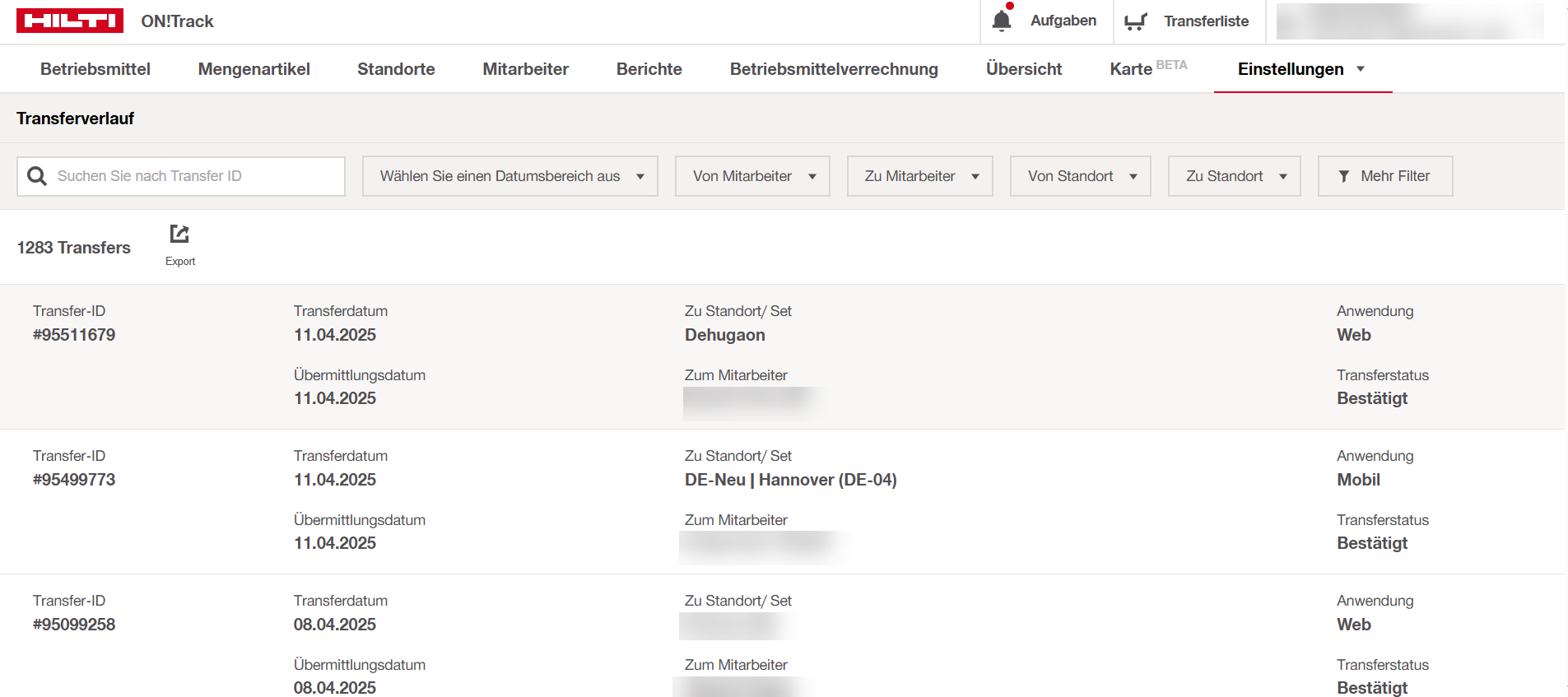Click Transferdatum 08.04.2025
The height and width of the screenshot is (697, 1568).
(335, 625)
